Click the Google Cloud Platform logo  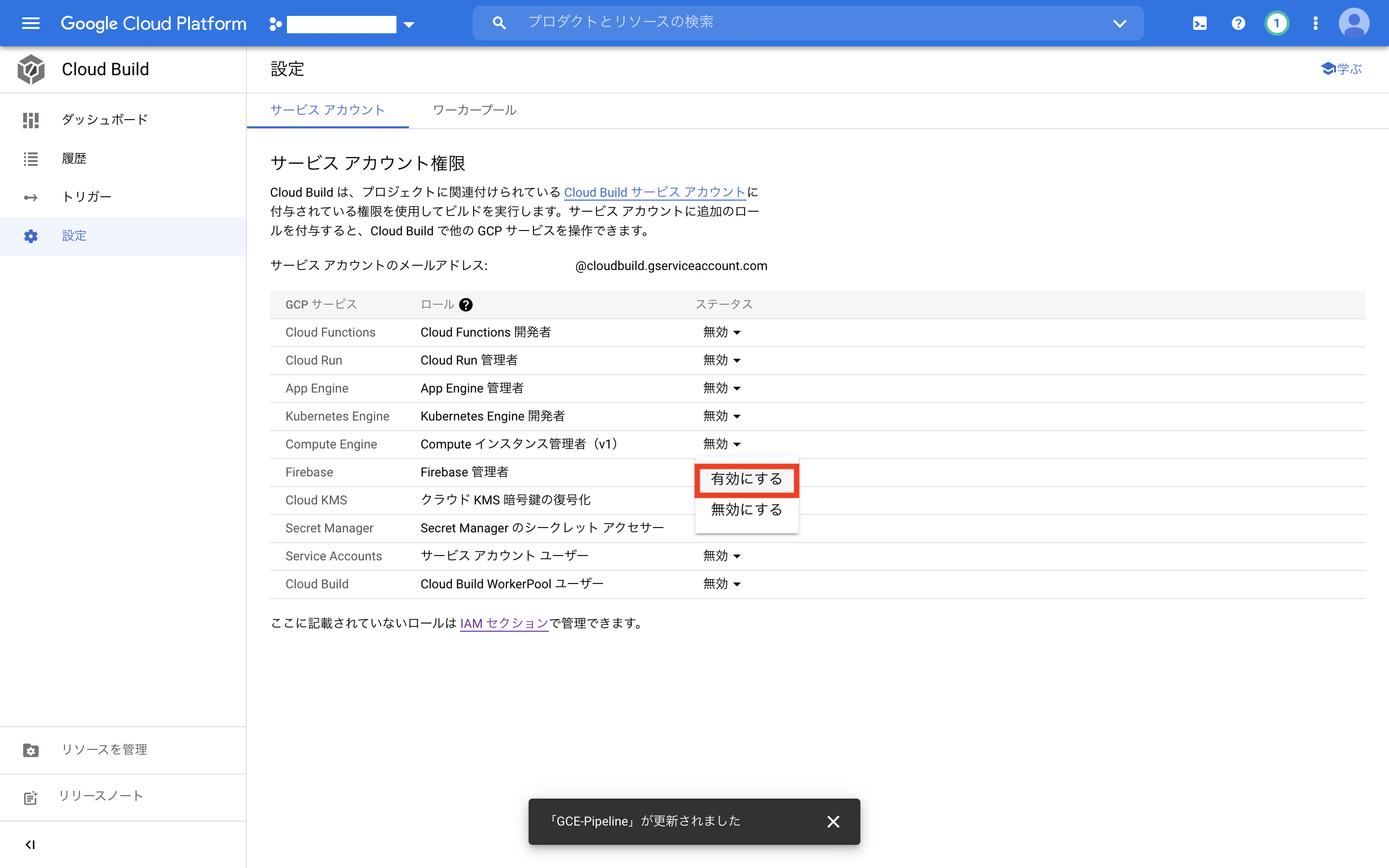pos(153,23)
